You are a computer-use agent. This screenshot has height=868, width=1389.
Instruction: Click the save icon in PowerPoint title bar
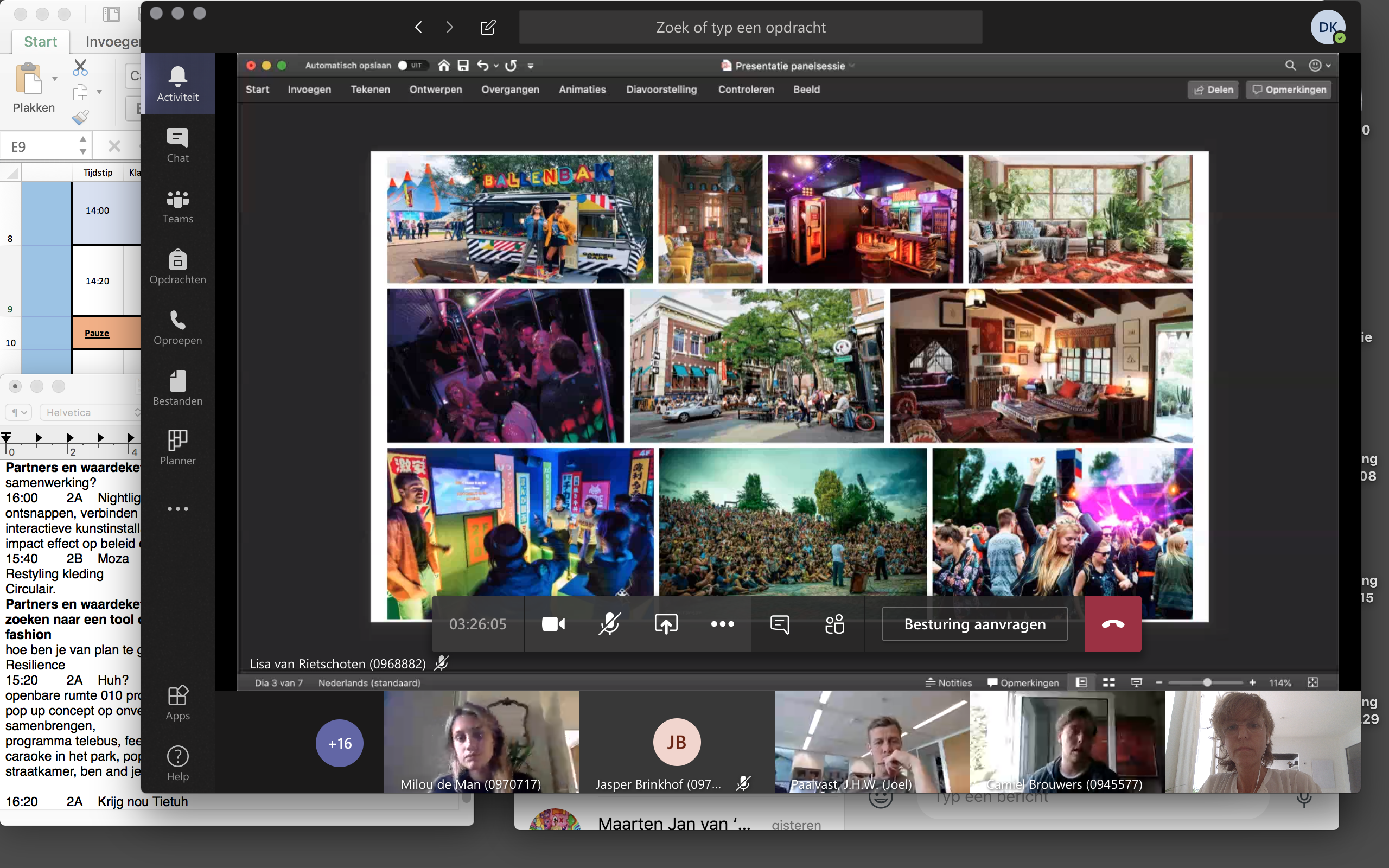pos(463,66)
